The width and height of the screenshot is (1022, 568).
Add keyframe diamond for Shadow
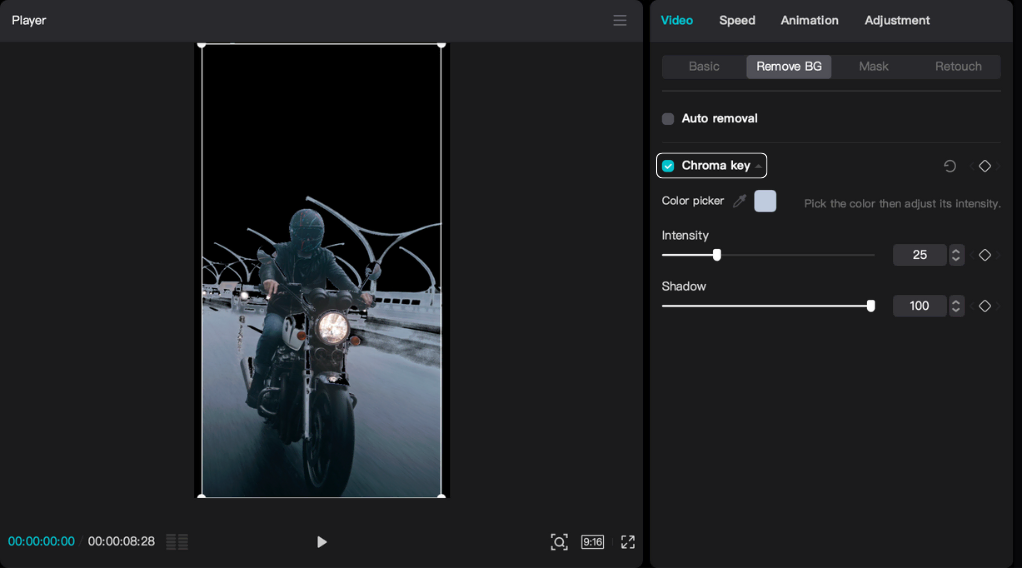pyautogui.click(x=985, y=306)
